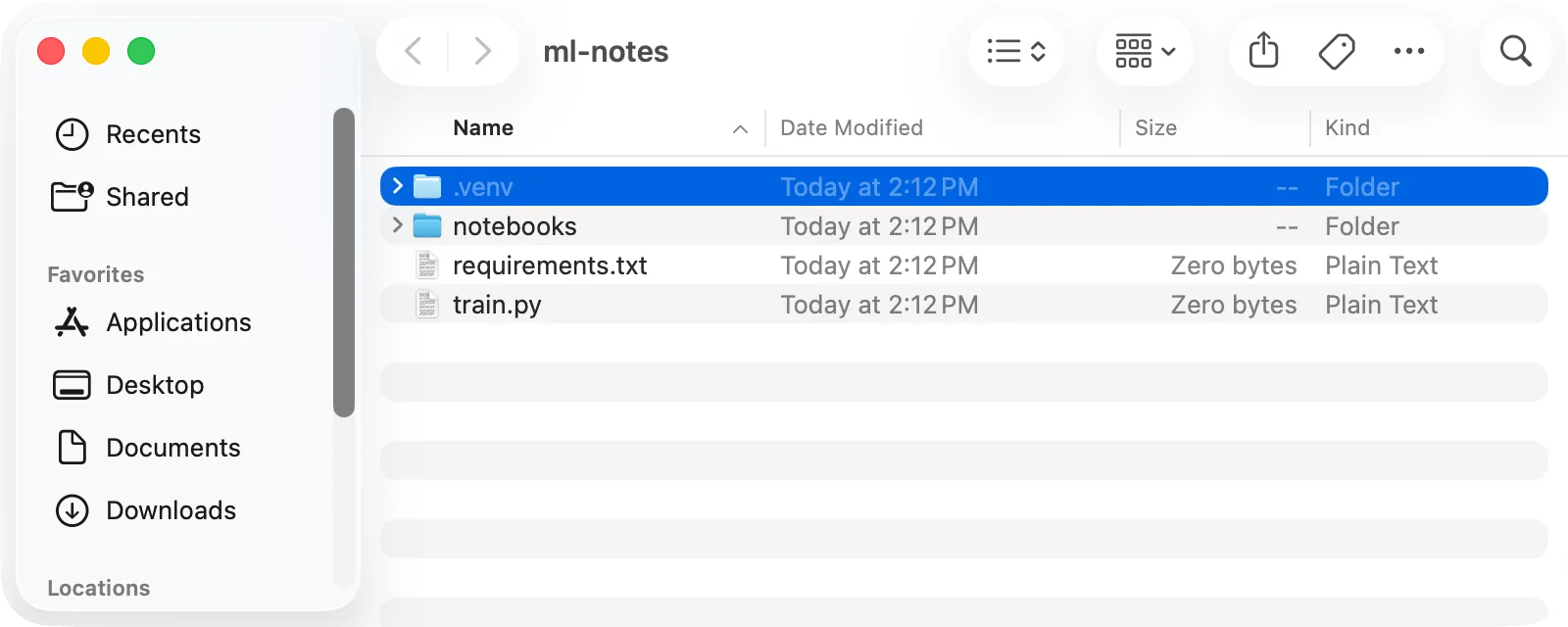Open Documents in the sidebar
The image size is (1568, 627).
[172, 448]
